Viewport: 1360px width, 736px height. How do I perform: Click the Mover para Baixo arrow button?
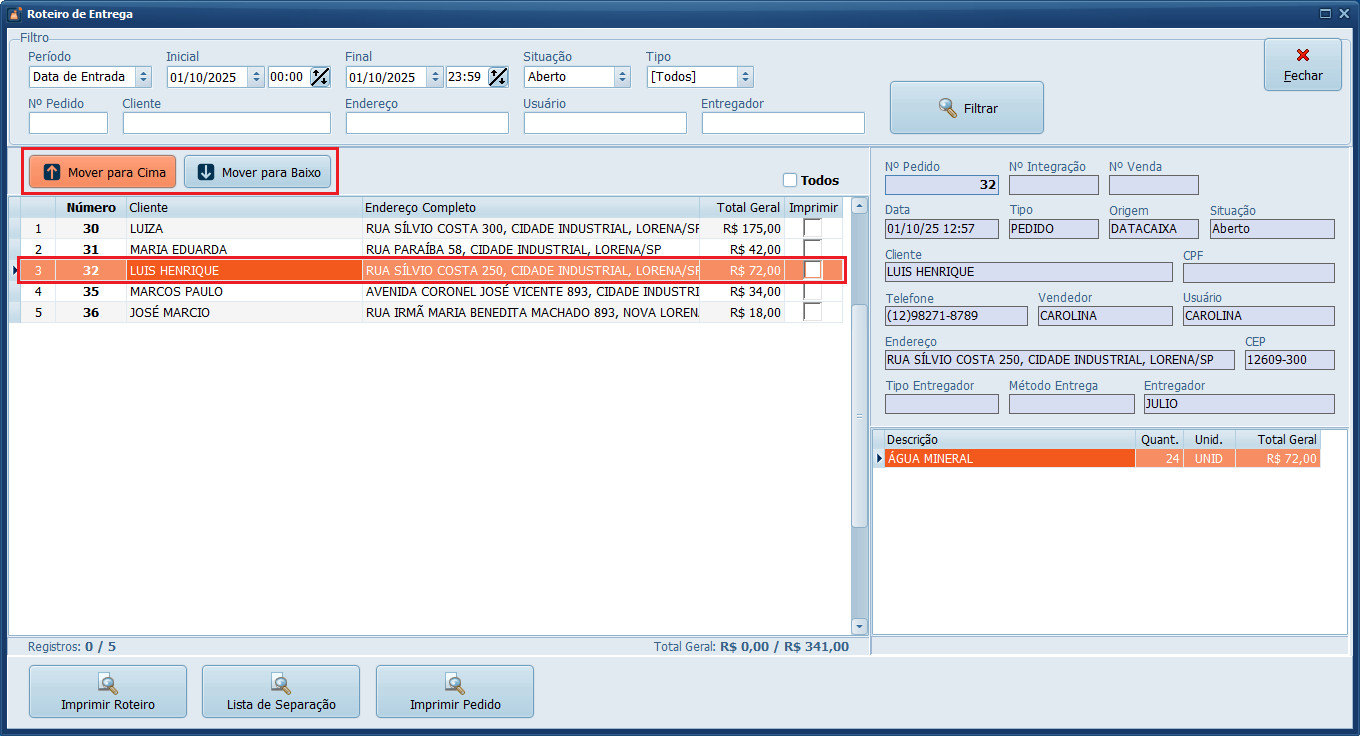point(258,172)
